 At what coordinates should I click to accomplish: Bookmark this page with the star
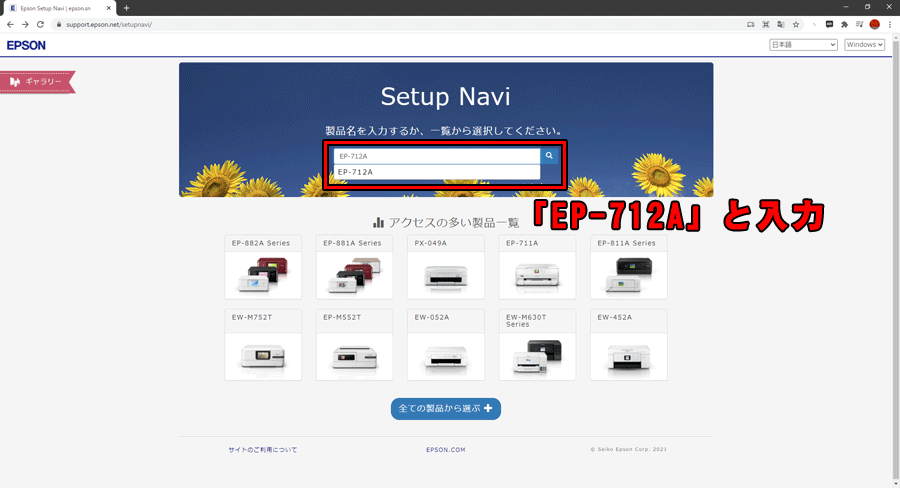[796, 25]
